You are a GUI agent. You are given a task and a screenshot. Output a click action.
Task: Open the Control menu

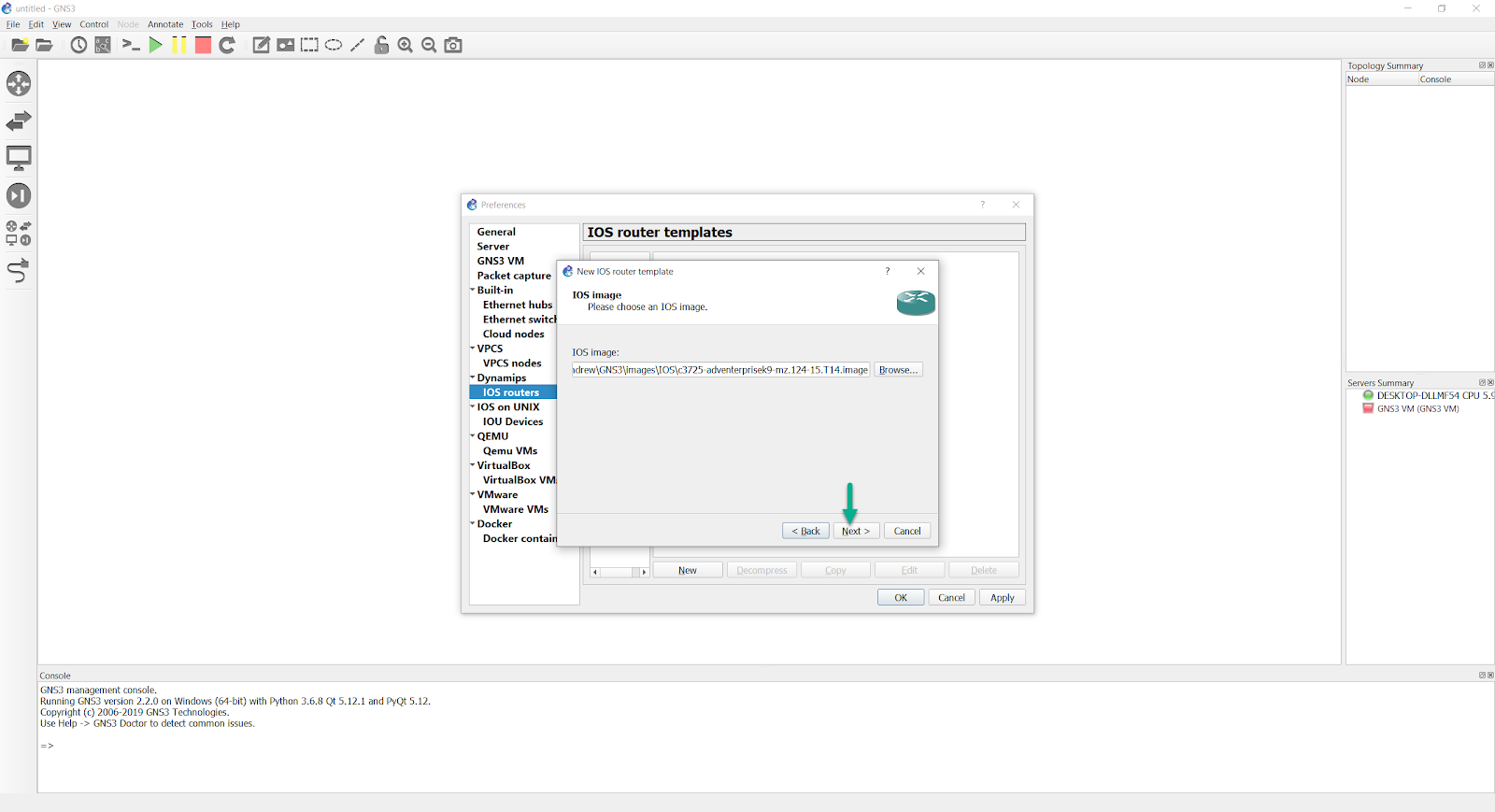coord(93,24)
